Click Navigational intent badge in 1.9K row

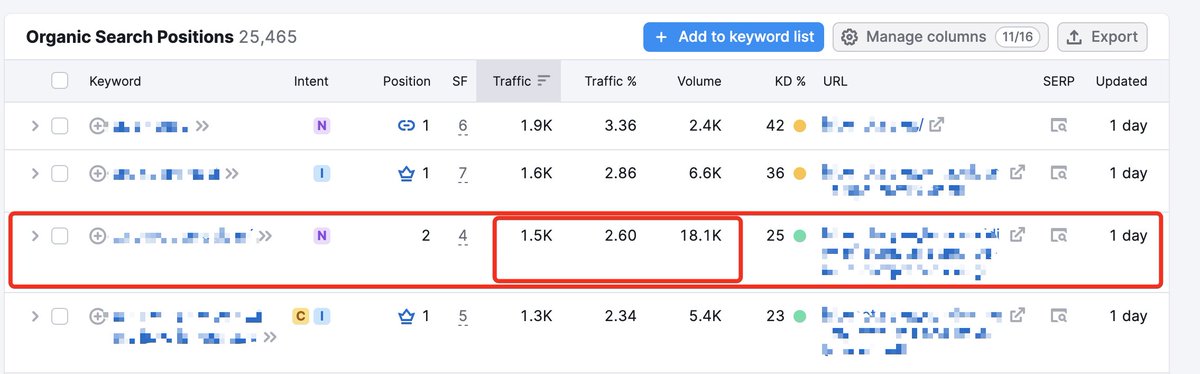pyautogui.click(x=321, y=126)
